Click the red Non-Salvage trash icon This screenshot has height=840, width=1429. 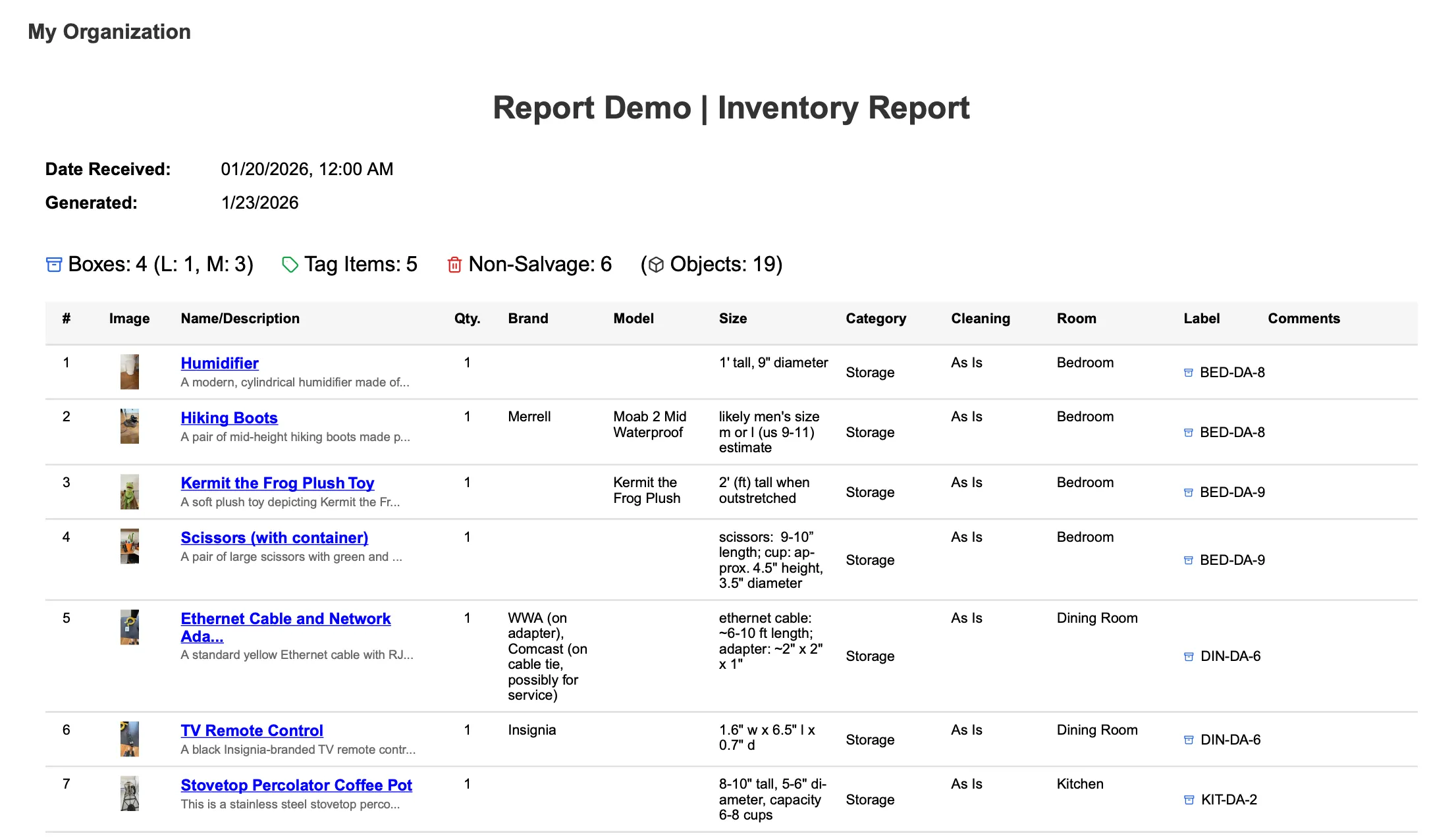454,265
